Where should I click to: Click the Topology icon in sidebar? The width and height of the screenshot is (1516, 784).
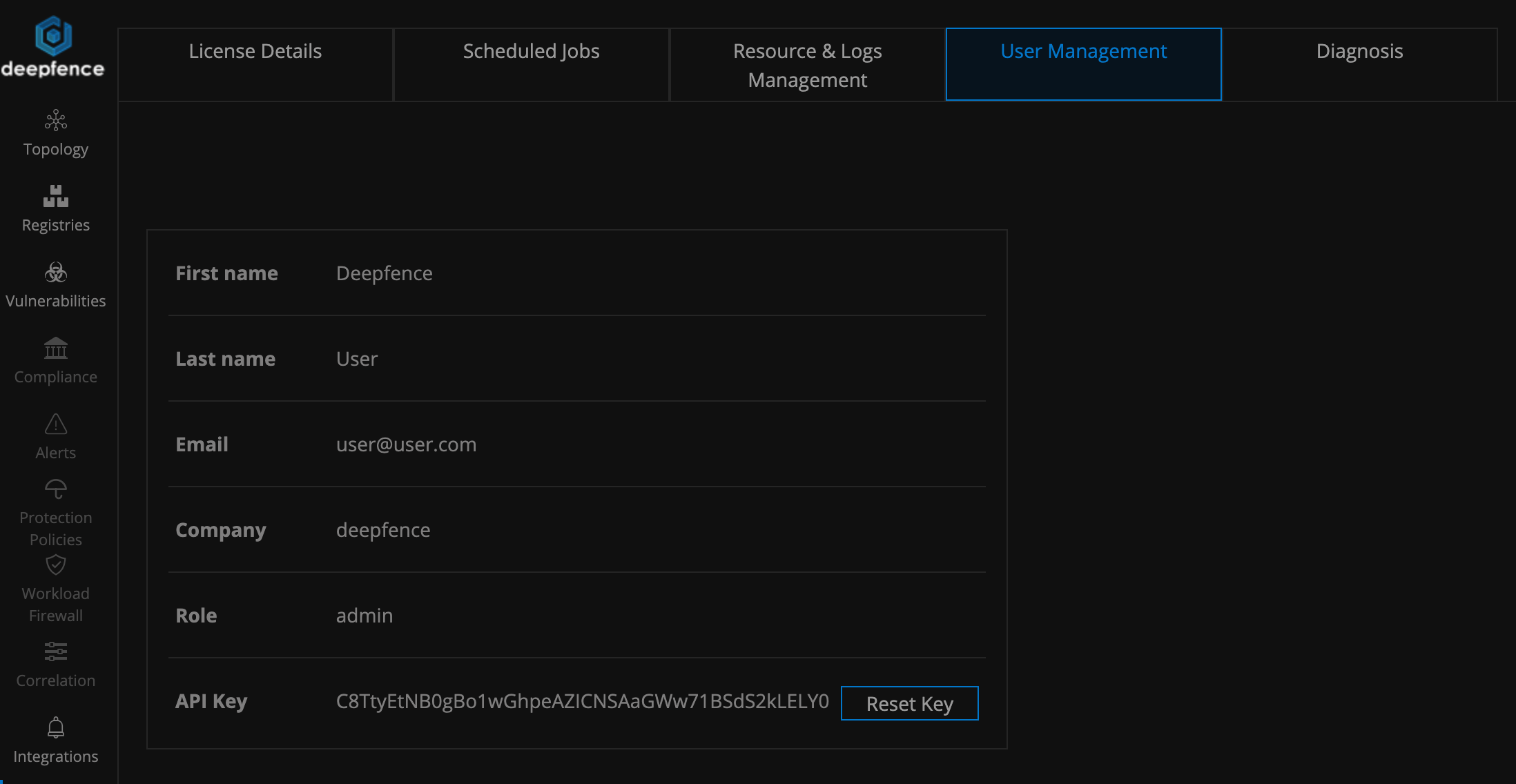55,120
